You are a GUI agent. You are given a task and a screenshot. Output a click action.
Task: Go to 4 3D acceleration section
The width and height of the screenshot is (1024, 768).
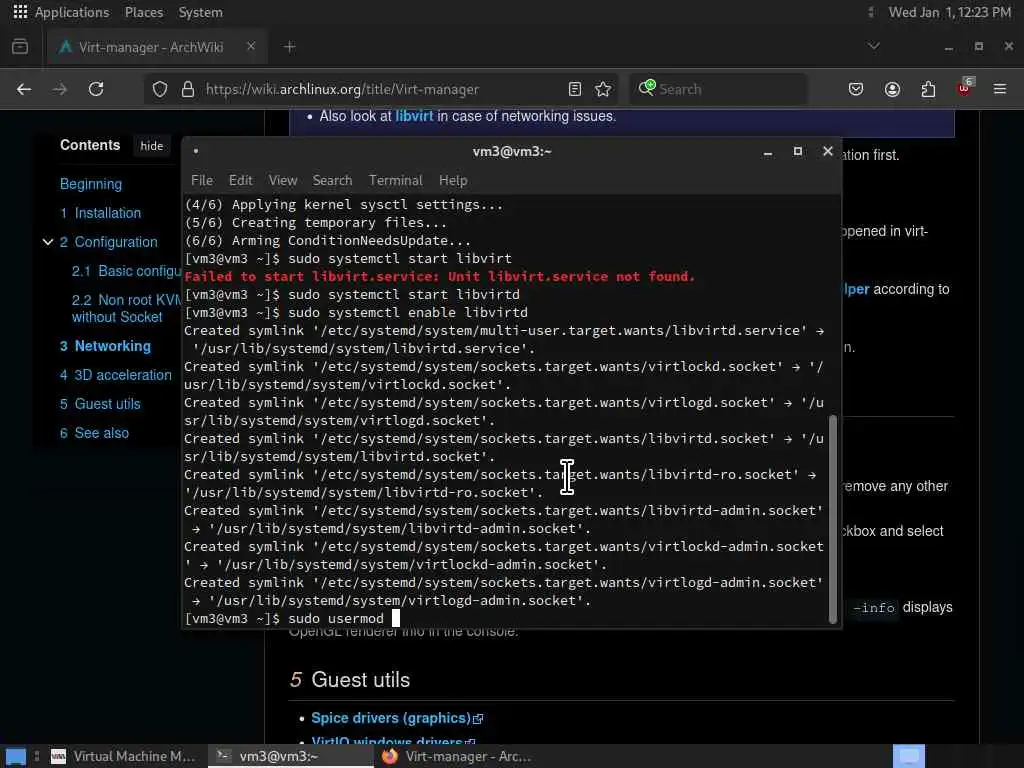click(x=116, y=375)
